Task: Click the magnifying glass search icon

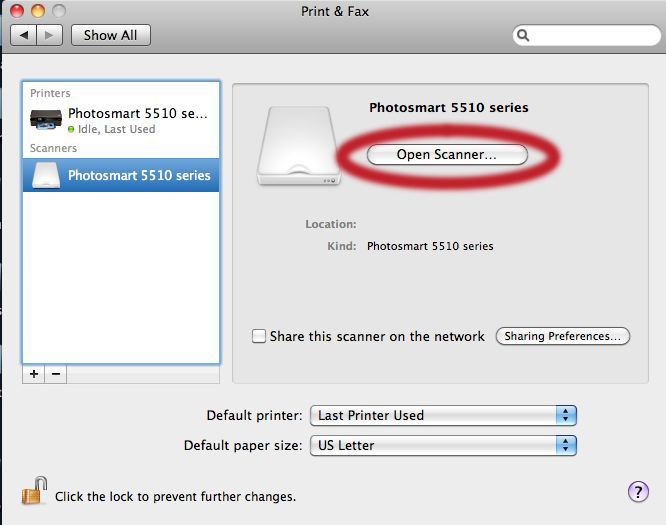Action: [523, 35]
